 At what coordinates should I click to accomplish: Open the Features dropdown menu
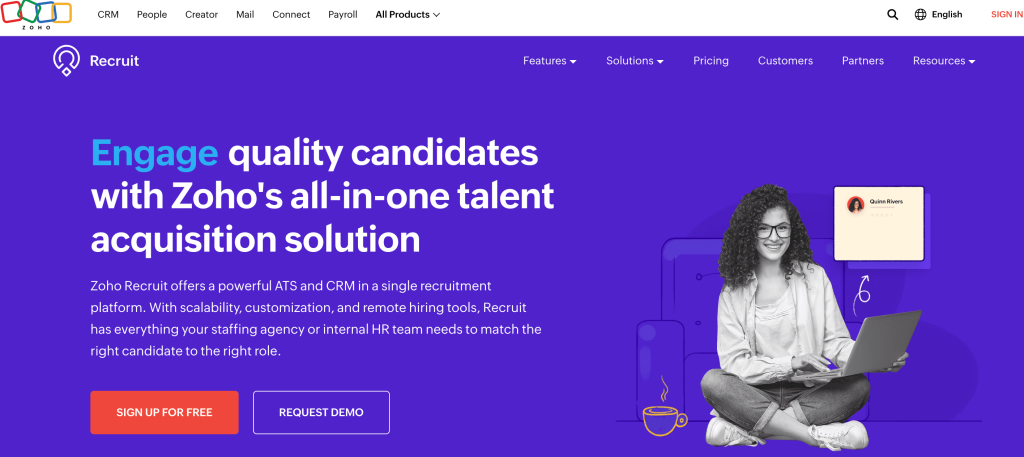pos(549,61)
